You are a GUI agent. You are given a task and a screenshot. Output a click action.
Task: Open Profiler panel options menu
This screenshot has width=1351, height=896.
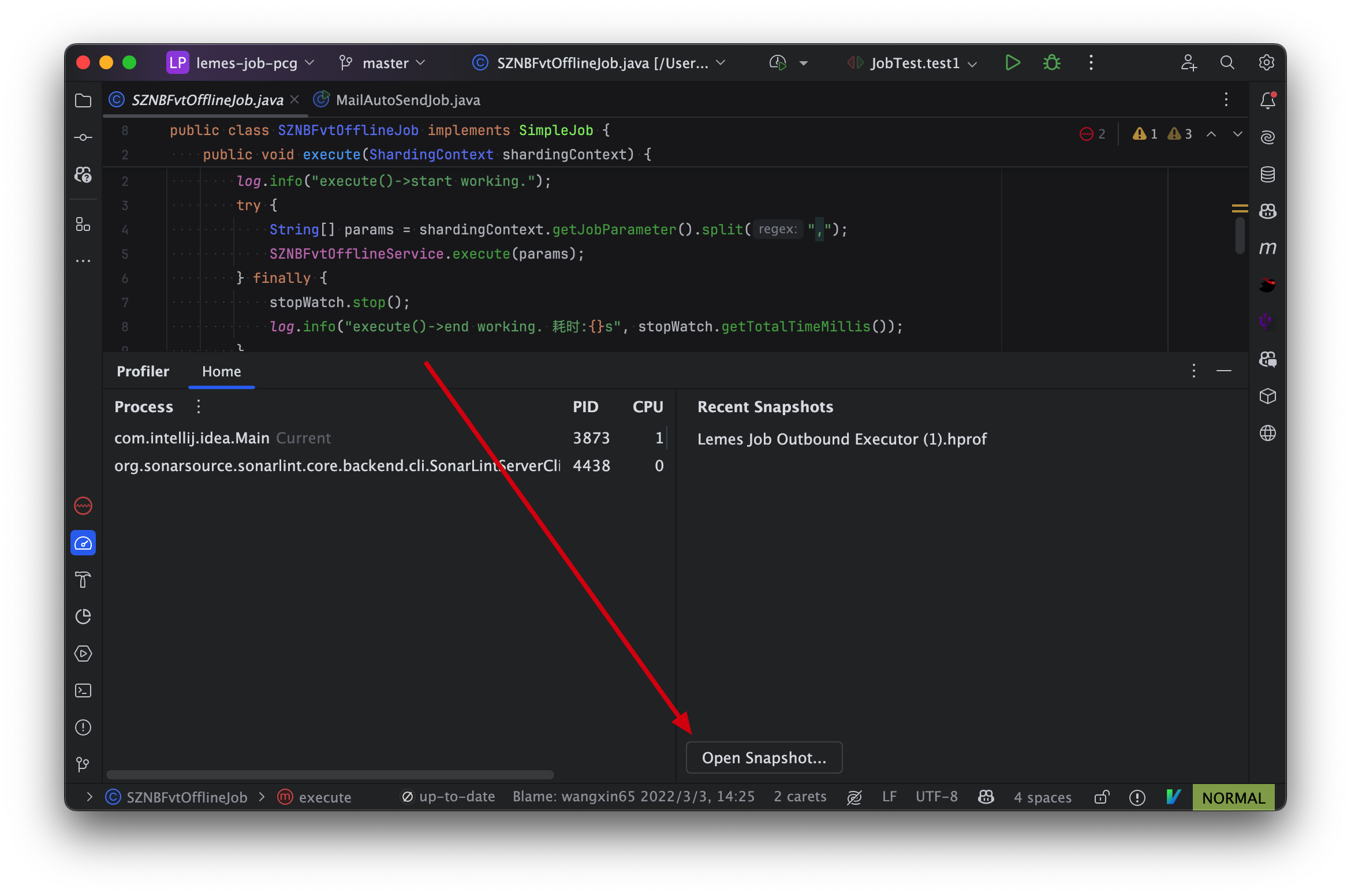tap(1194, 371)
